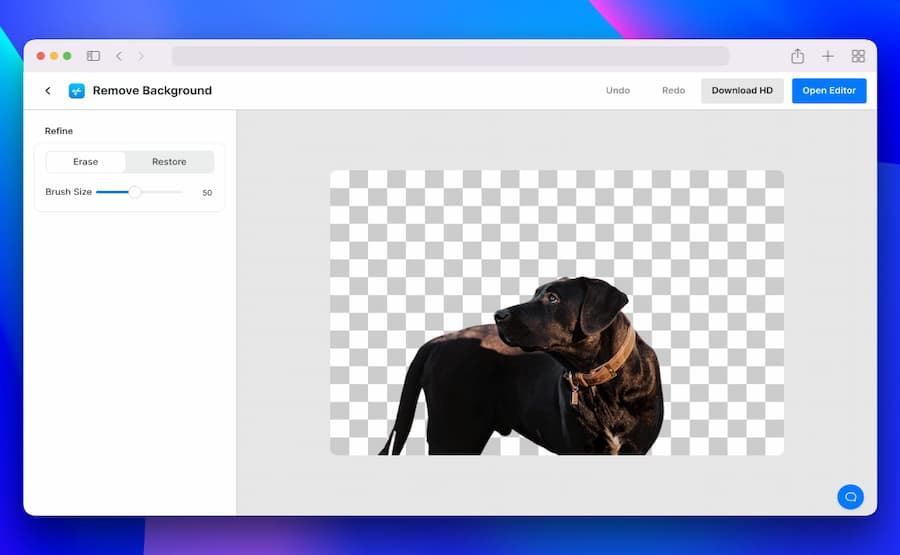This screenshot has height=555, width=900.
Task: Click the Brush Size slider handle
Action: [135, 192]
